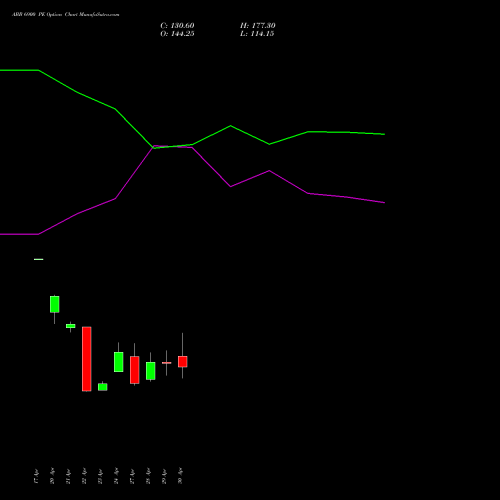Click the 29 Apr date label
The height and width of the screenshot is (500, 500).
point(164,476)
